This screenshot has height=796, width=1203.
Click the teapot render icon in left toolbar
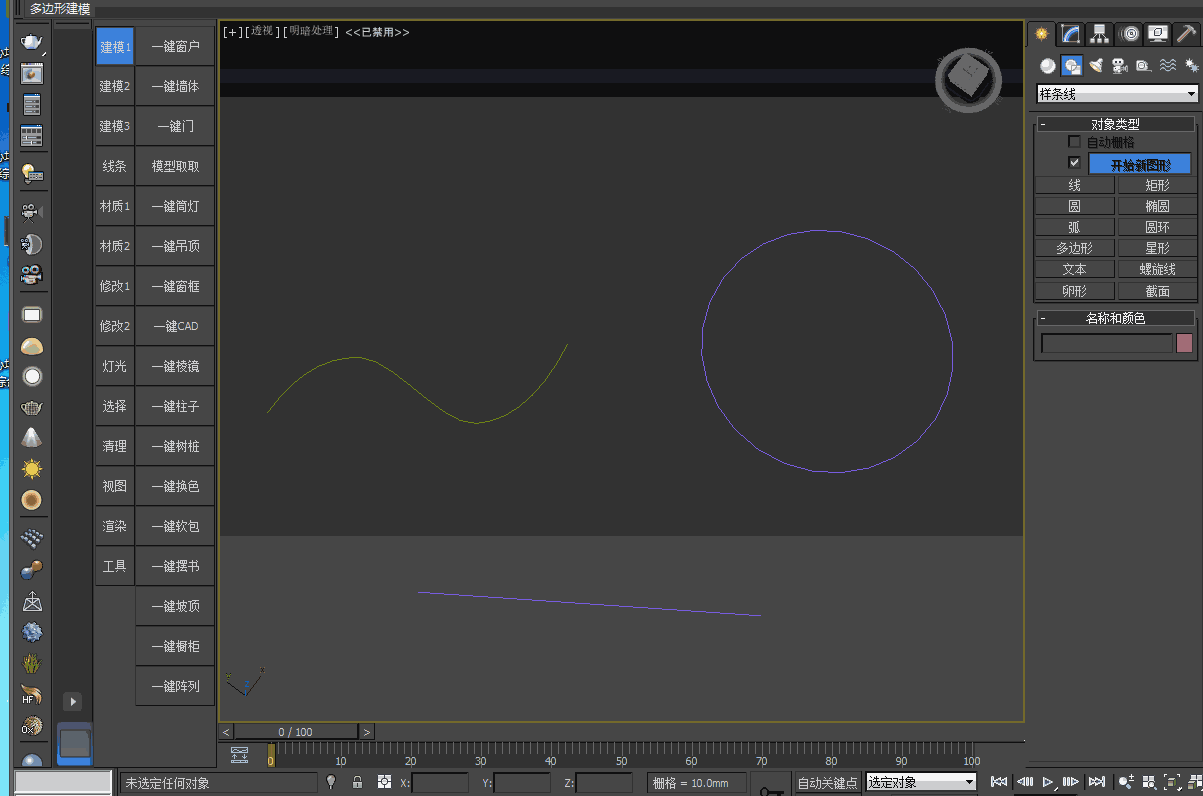tap(32, 42)
